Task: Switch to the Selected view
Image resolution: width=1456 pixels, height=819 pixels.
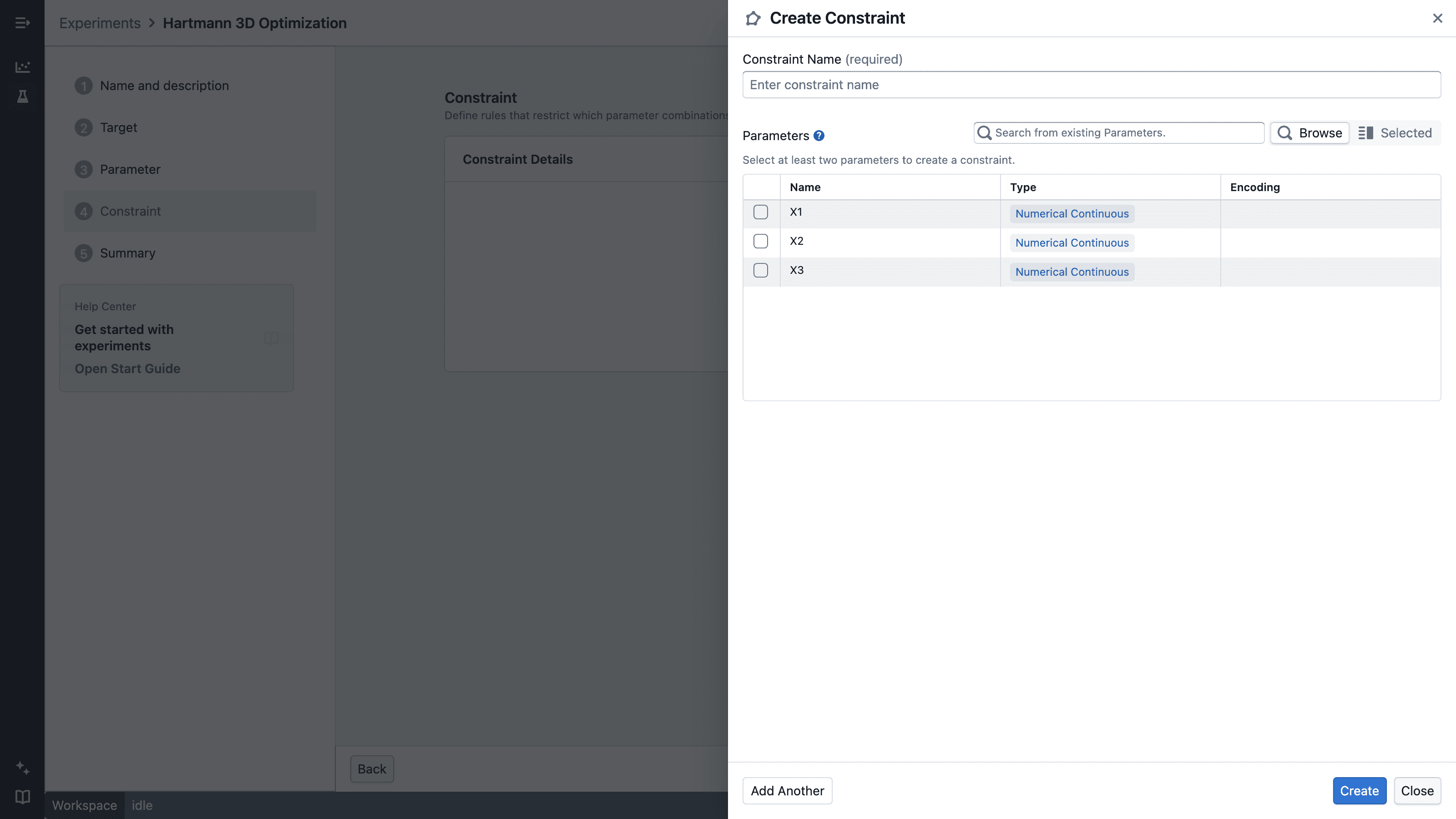Action: pyautogui.click(x=1395, y=133)
